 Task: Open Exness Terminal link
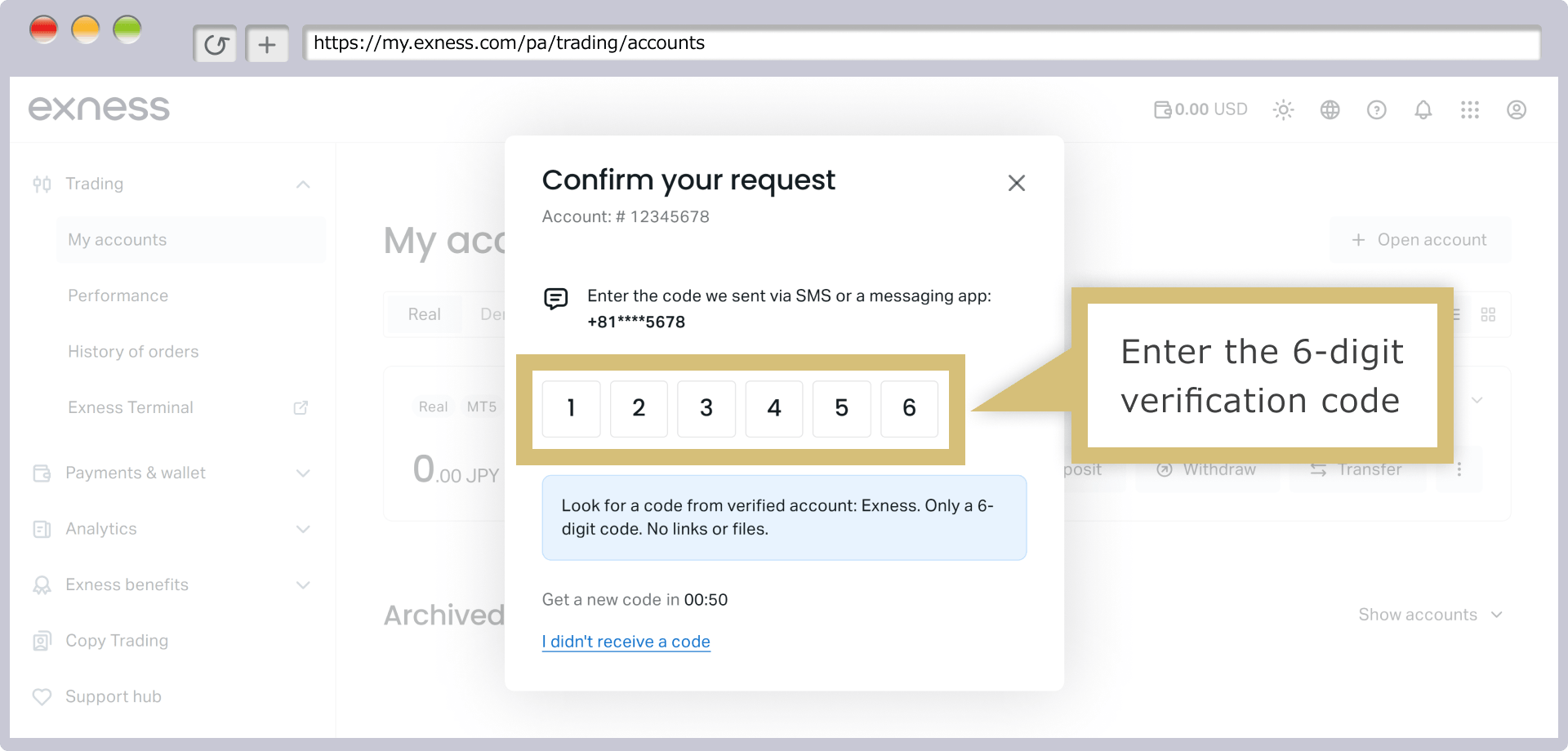pyautogui.click(x=131, y=407)
